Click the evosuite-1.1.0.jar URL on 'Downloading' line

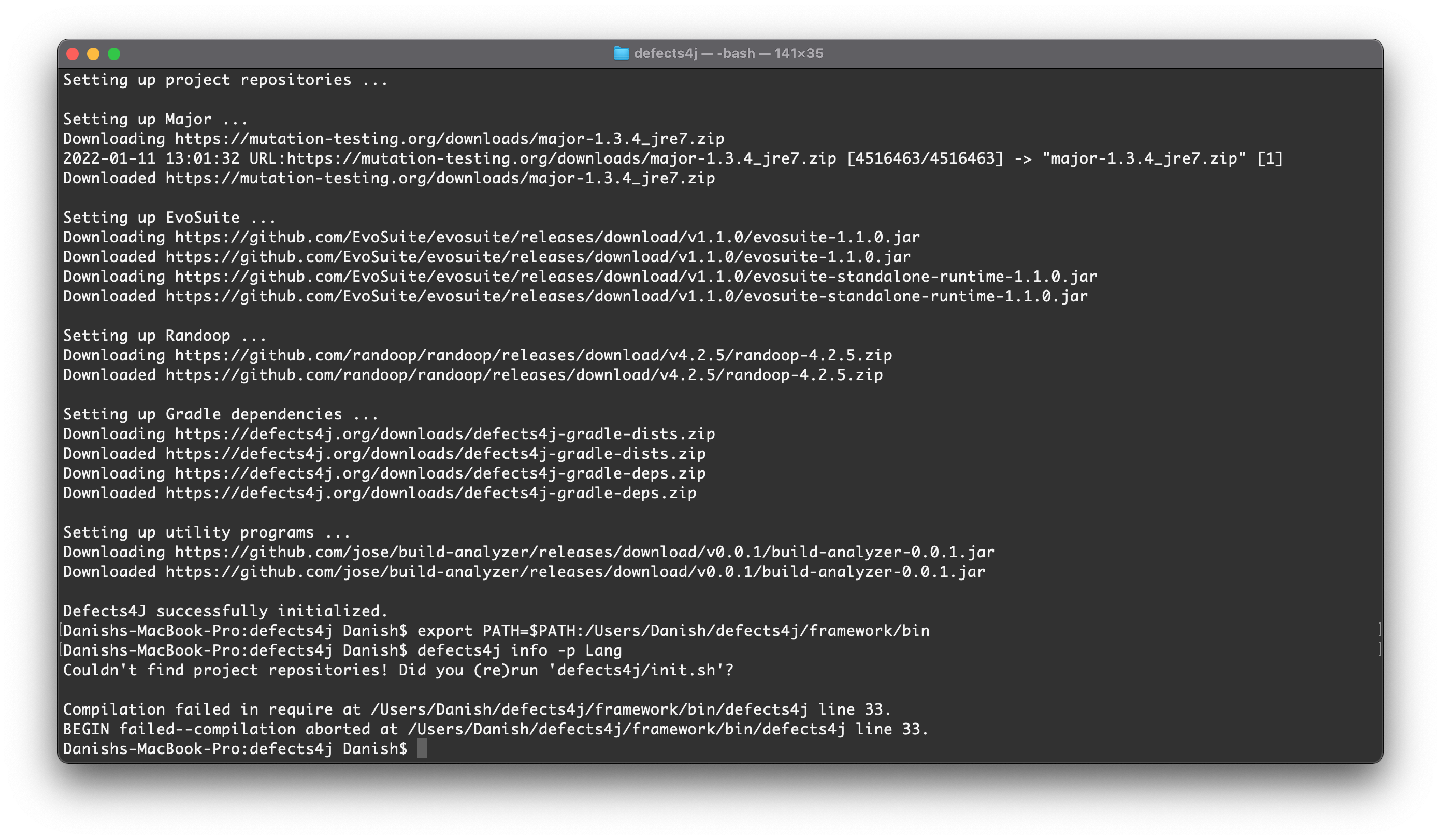point(546,237)
